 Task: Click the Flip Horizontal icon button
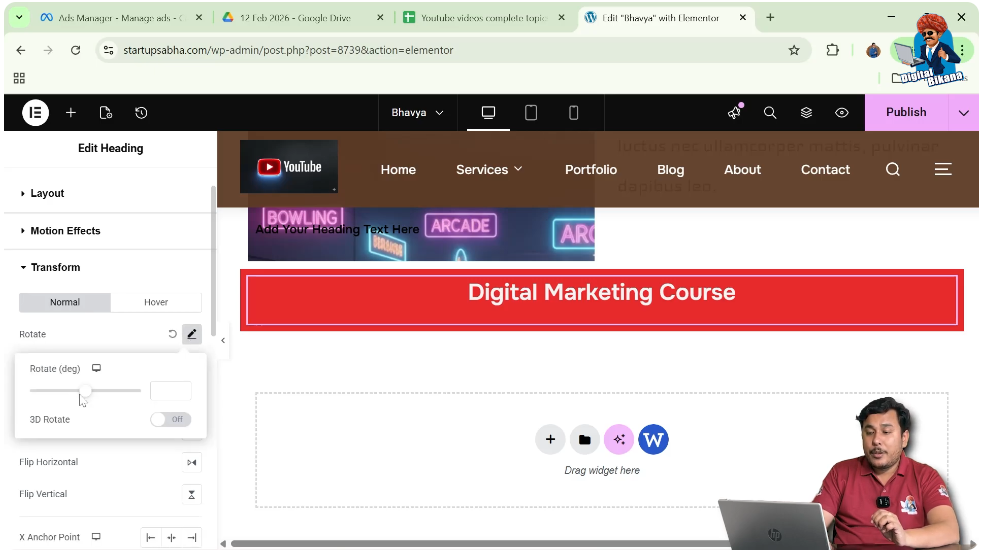tap(191, 462)
